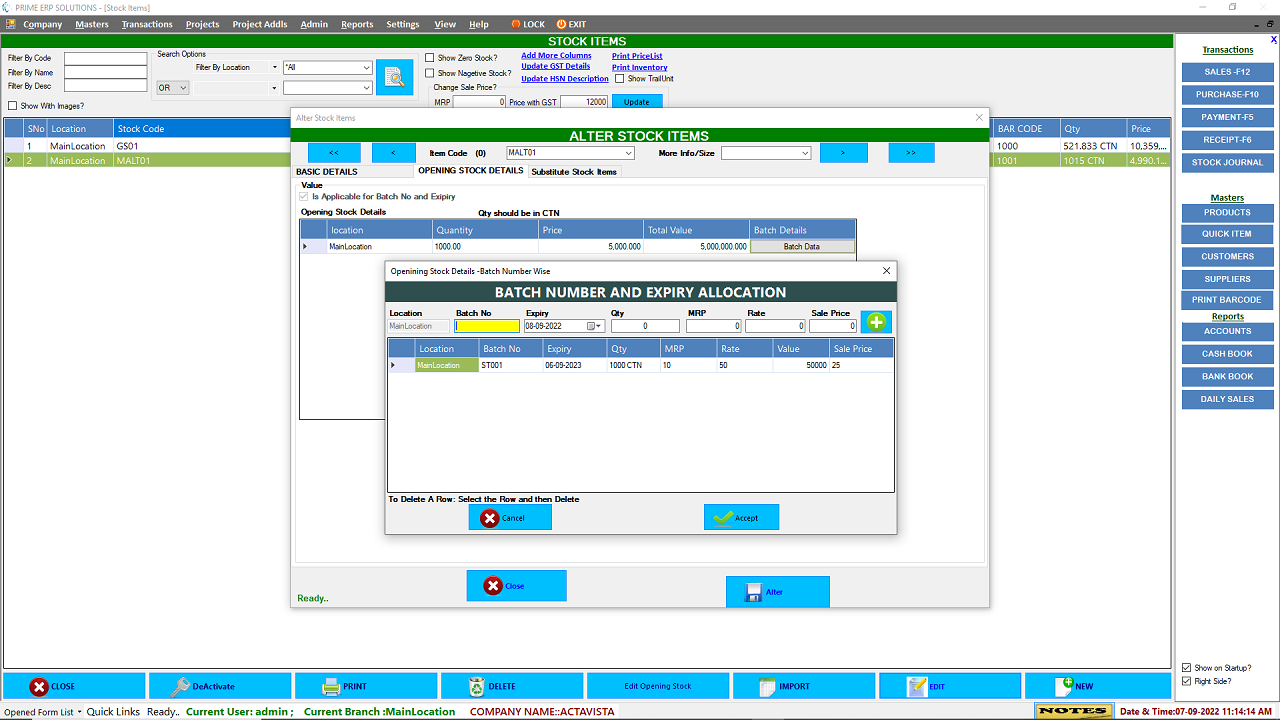The image size is (1280, 720).
Task: Toggle Right Side checkbox
Action: click(1187, 681)
